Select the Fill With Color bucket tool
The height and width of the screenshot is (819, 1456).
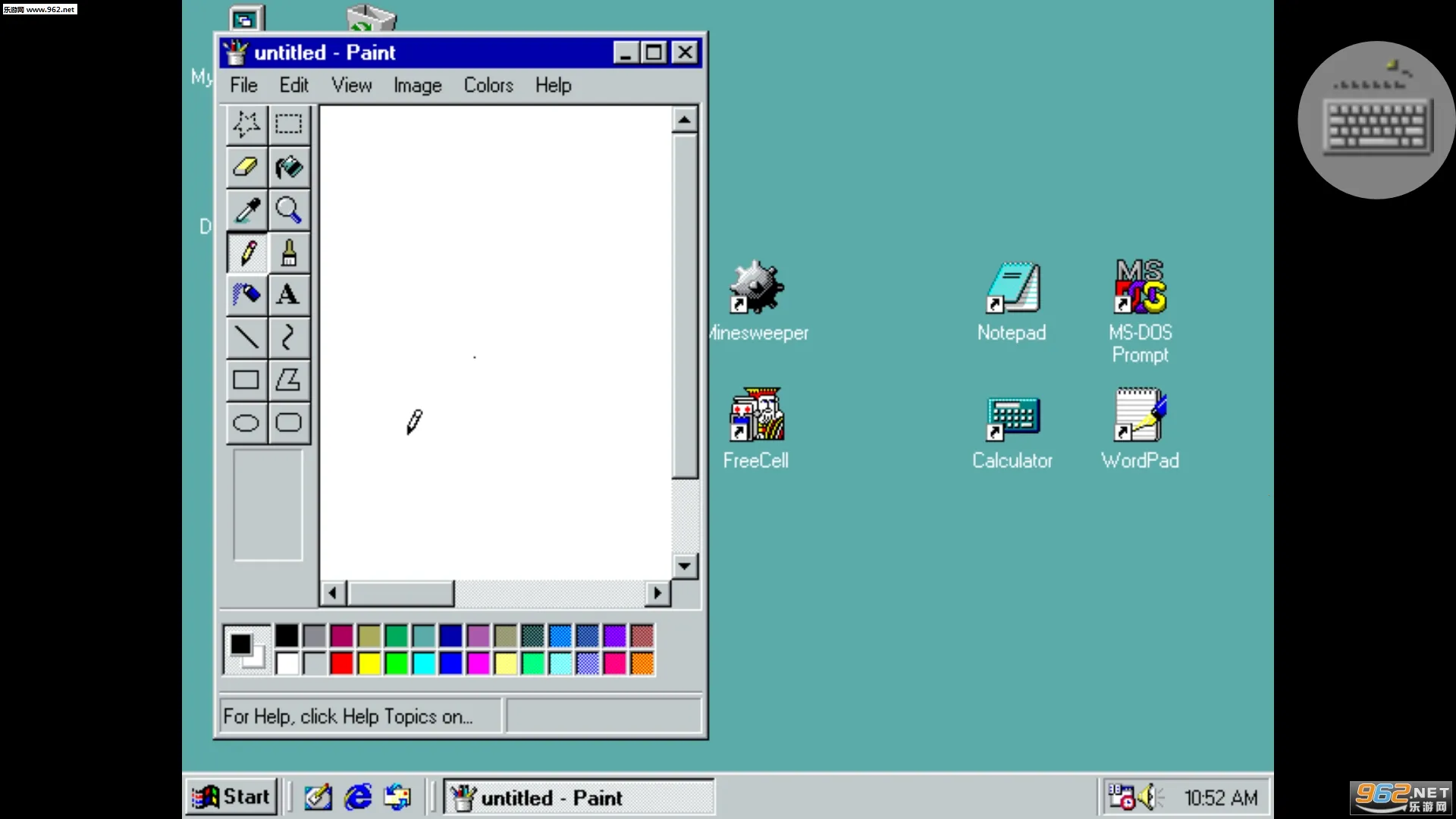[x=289, y=167]
